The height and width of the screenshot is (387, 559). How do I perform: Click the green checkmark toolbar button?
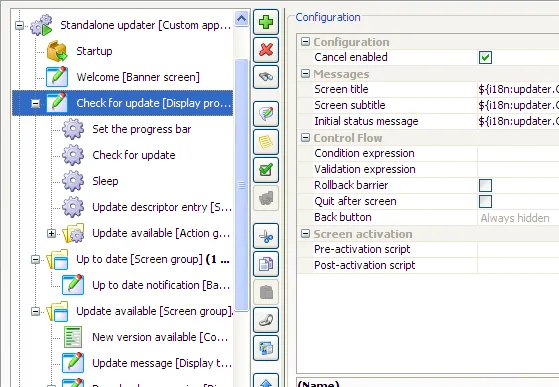pos(266,170)
